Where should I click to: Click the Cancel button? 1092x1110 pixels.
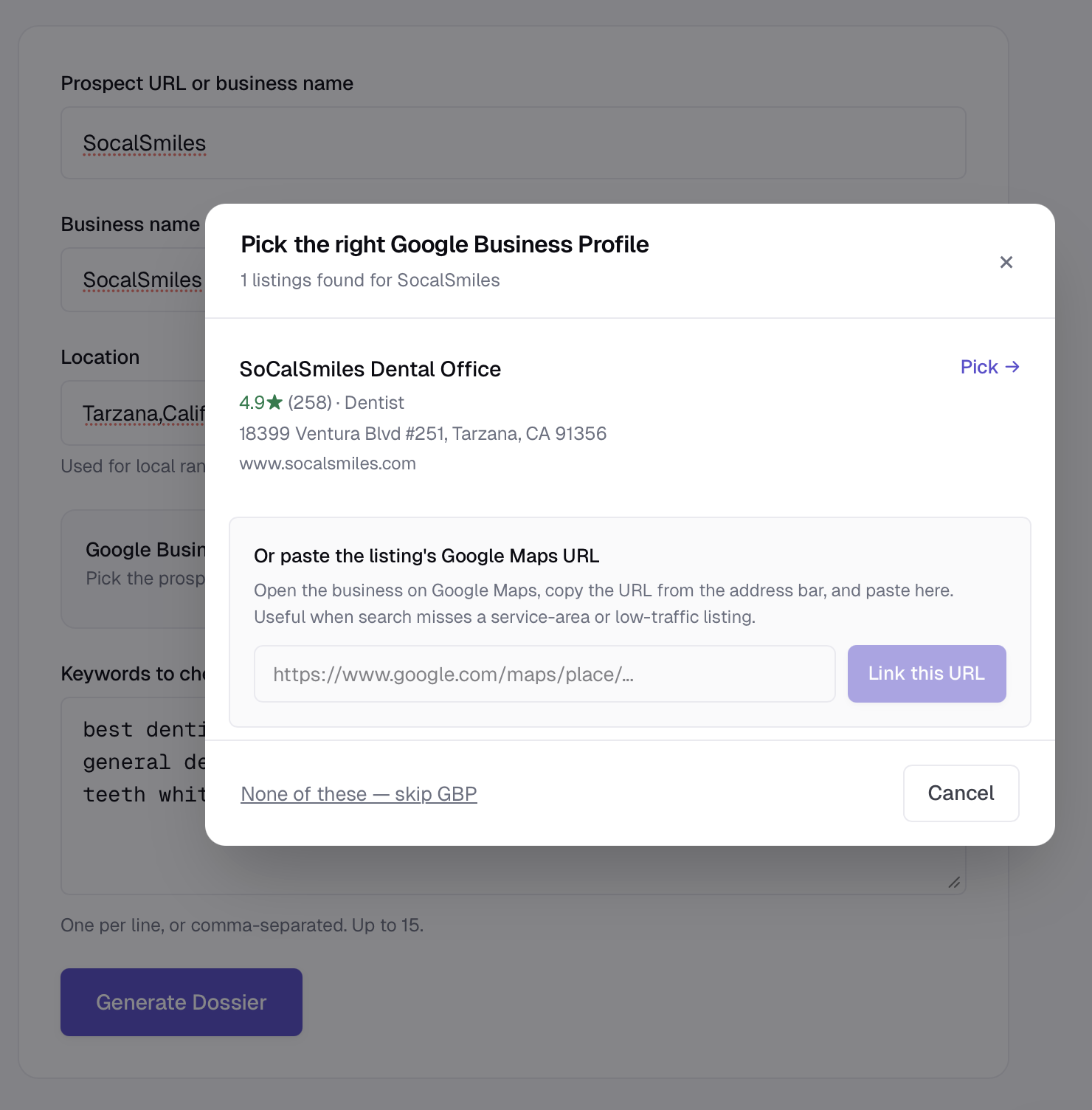pyautogui.click(x=960, y=793)
